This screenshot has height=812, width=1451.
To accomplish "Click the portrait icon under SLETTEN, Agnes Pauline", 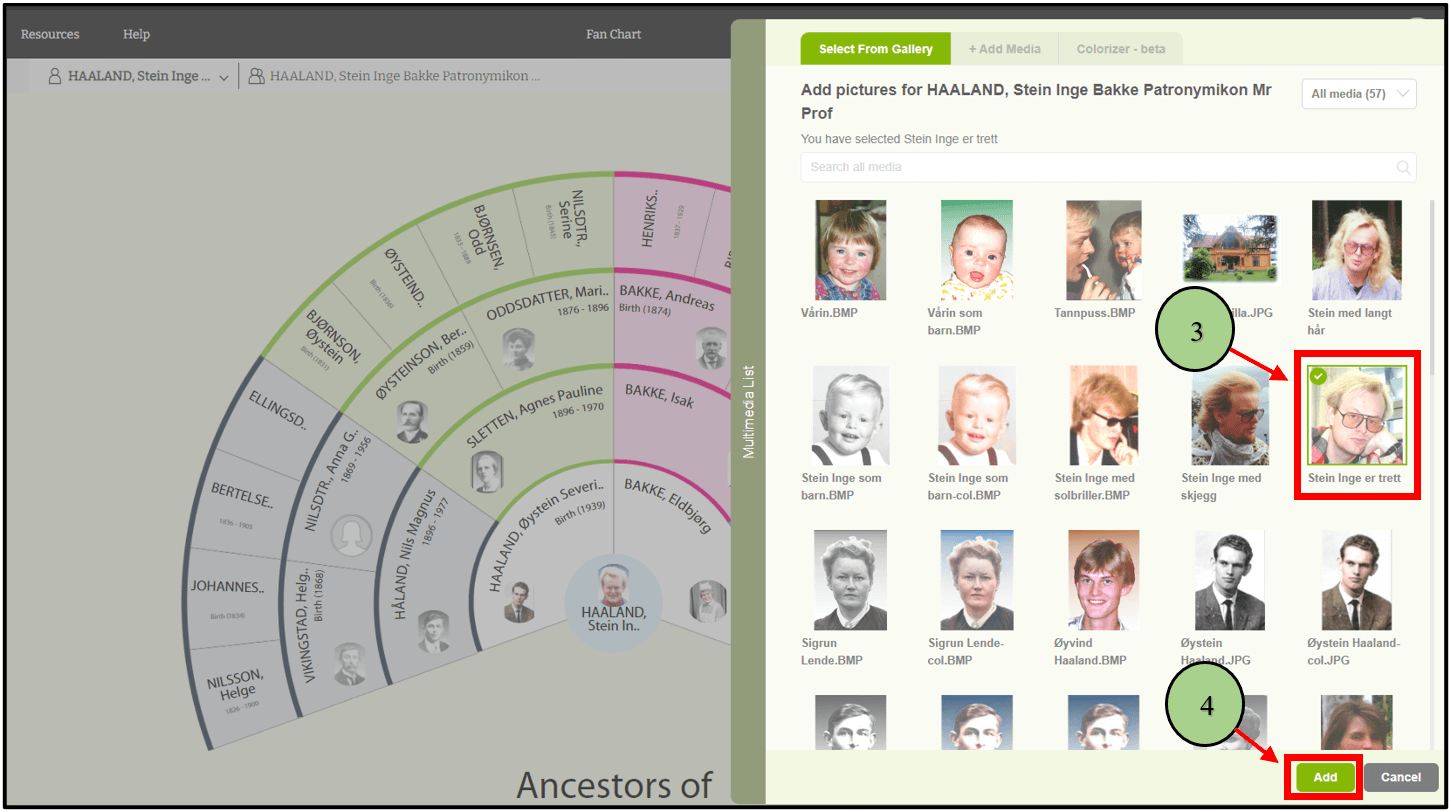I will (487, 471).
